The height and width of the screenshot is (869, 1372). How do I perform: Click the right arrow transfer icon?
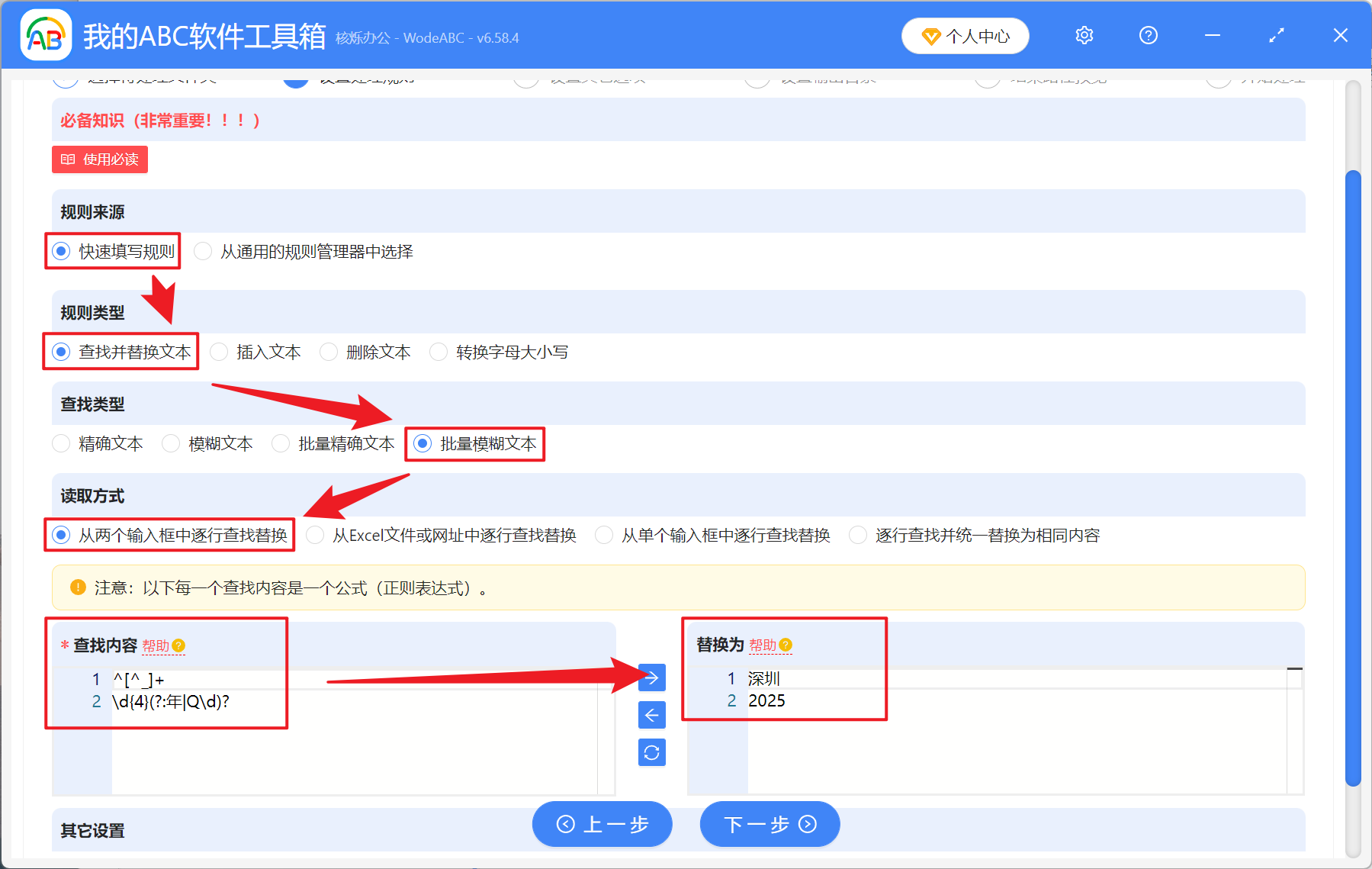[x=651, y=677]
